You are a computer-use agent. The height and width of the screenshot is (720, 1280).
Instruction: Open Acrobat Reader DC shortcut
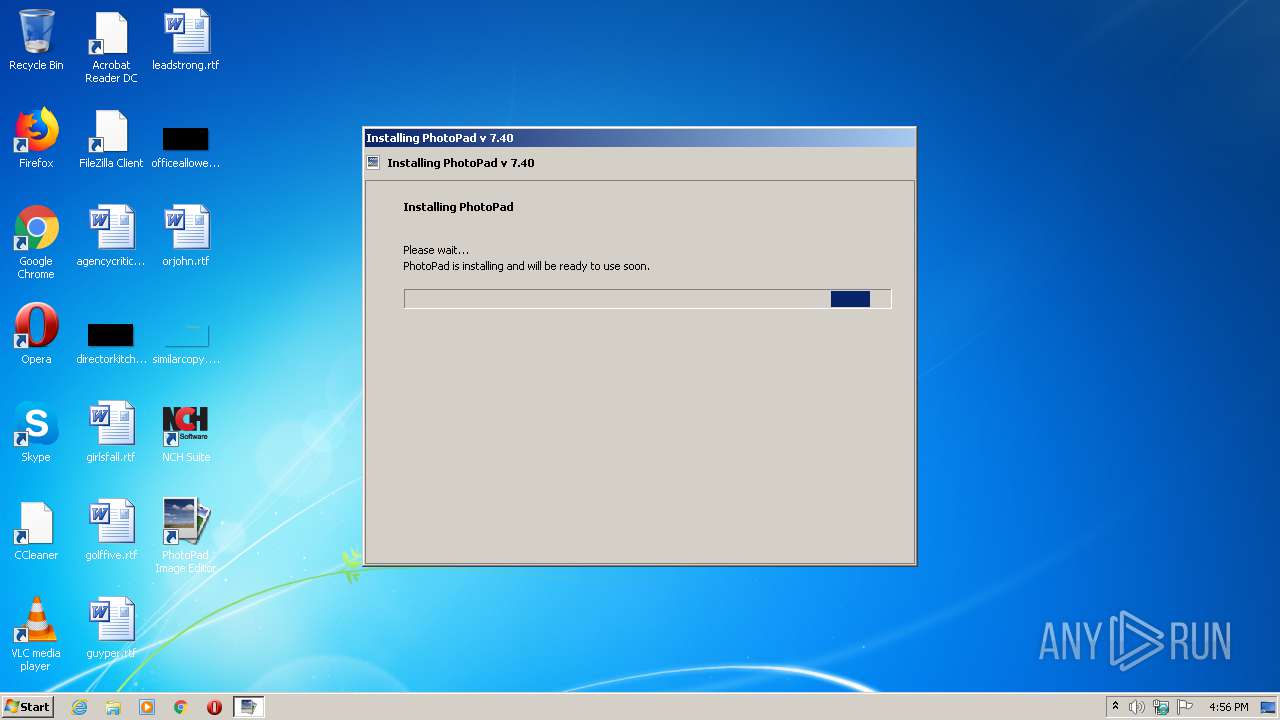pos(111,47)
